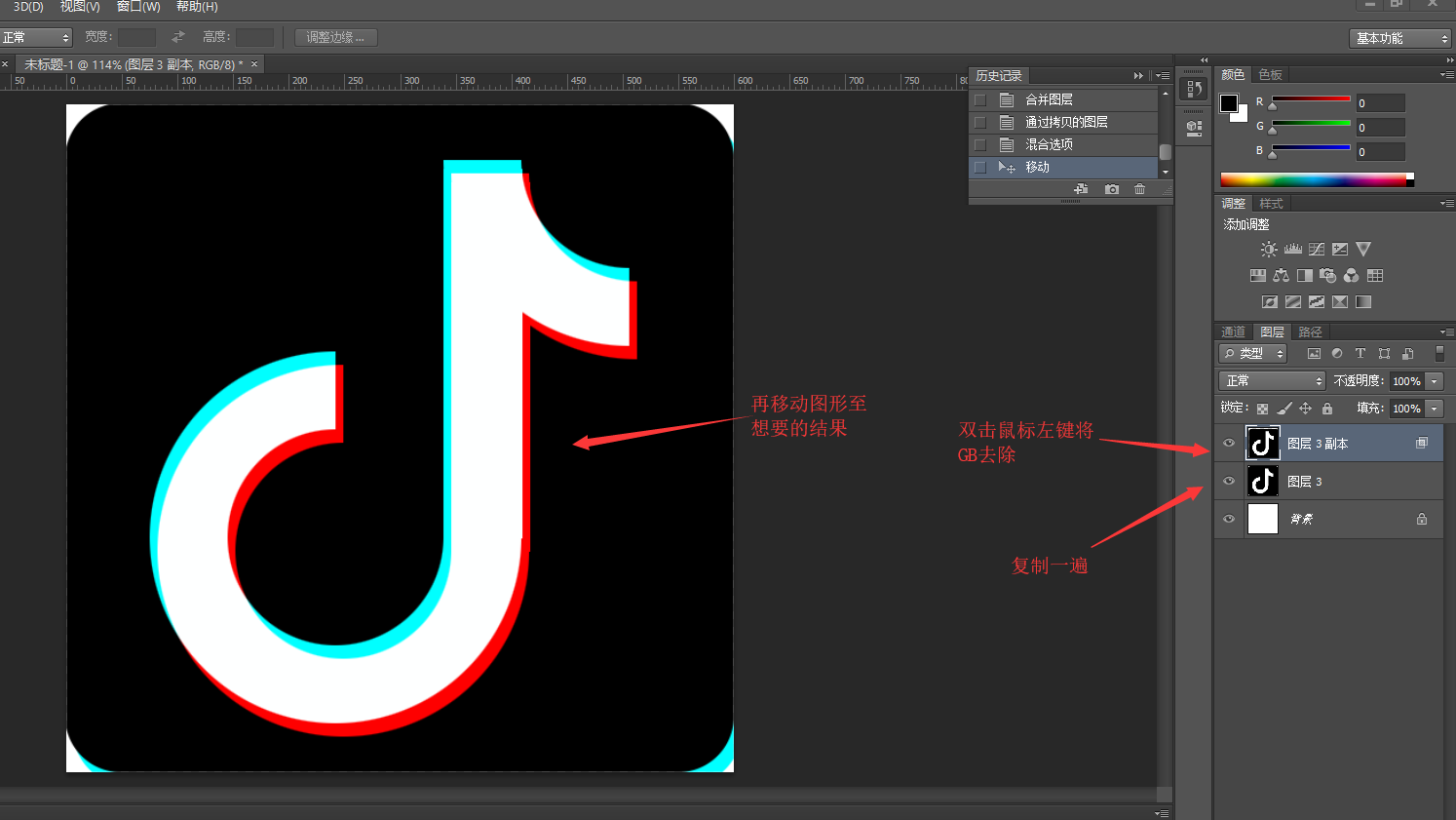This screenshot has height=820, width=1456.
Task: Filter layers by pixel layers icon
Action: 1314,354
